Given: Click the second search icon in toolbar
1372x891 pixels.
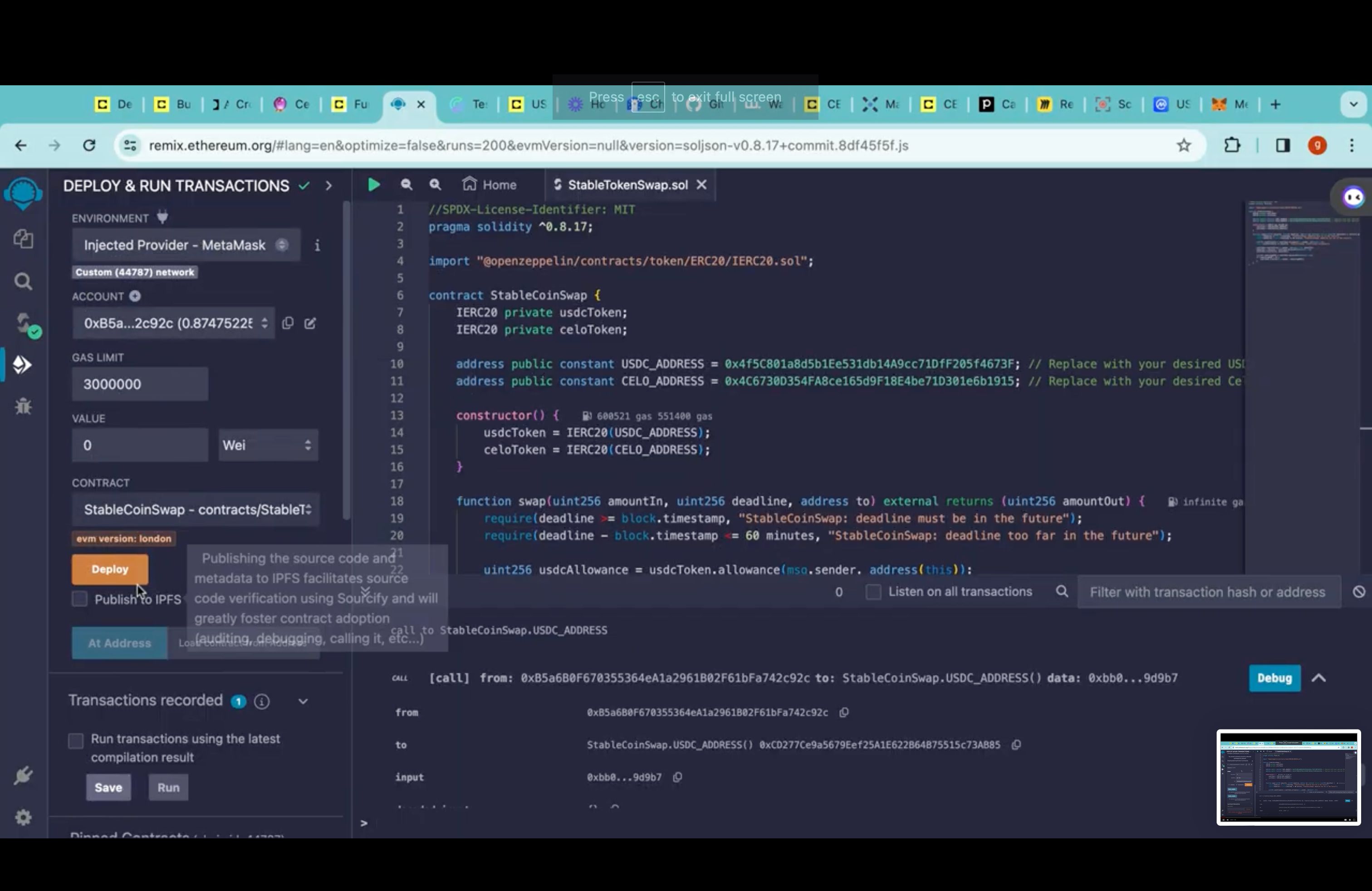Looking at the screenshot, I should 435,184.
